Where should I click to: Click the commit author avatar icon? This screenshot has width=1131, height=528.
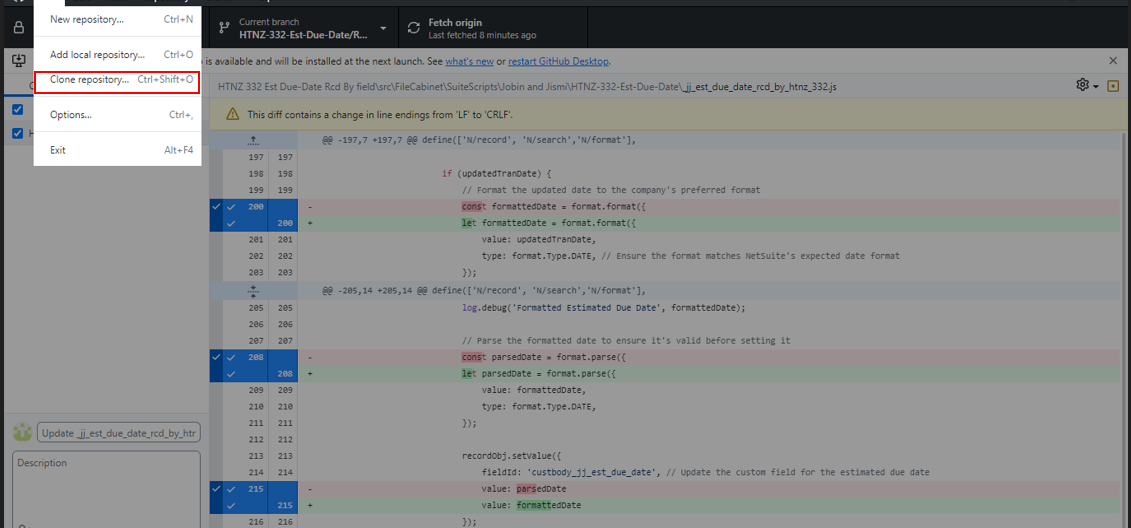pyautogui.click(x=22, y=433)
